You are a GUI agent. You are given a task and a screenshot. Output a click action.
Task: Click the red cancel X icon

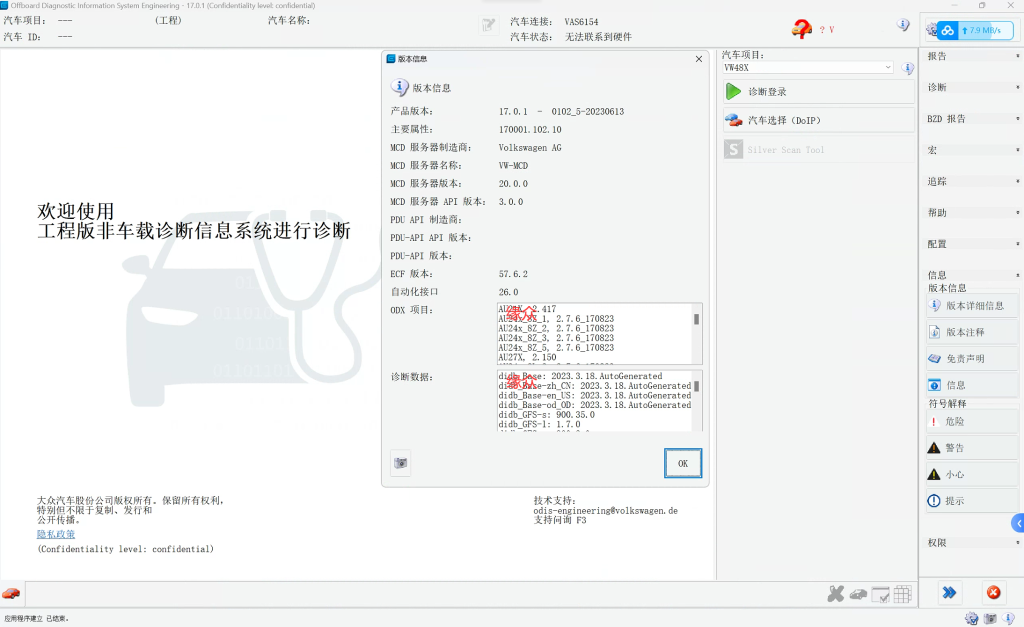click(993, 593)
